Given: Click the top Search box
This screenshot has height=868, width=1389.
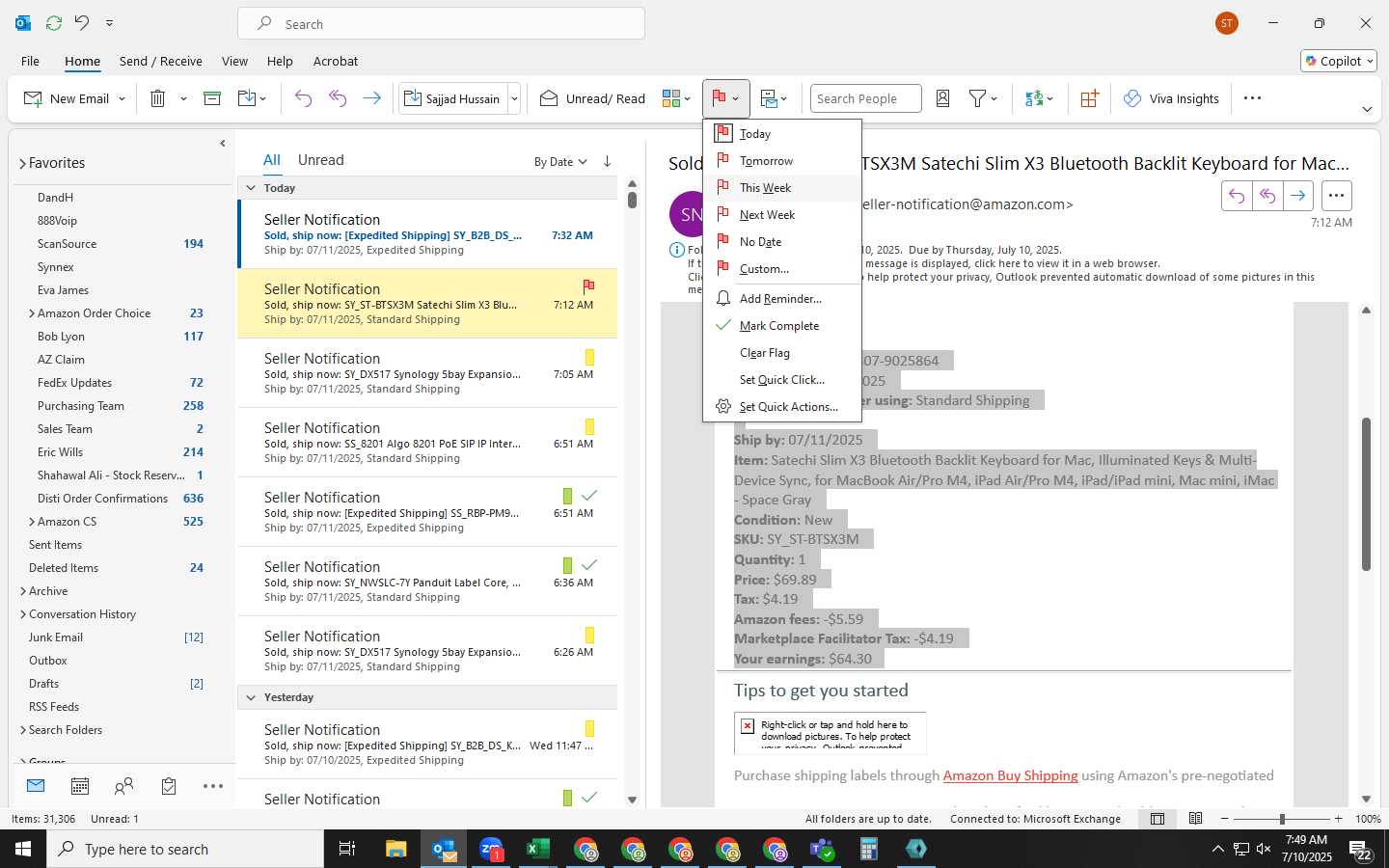Looking at the screenshot, I should point(441,23).
